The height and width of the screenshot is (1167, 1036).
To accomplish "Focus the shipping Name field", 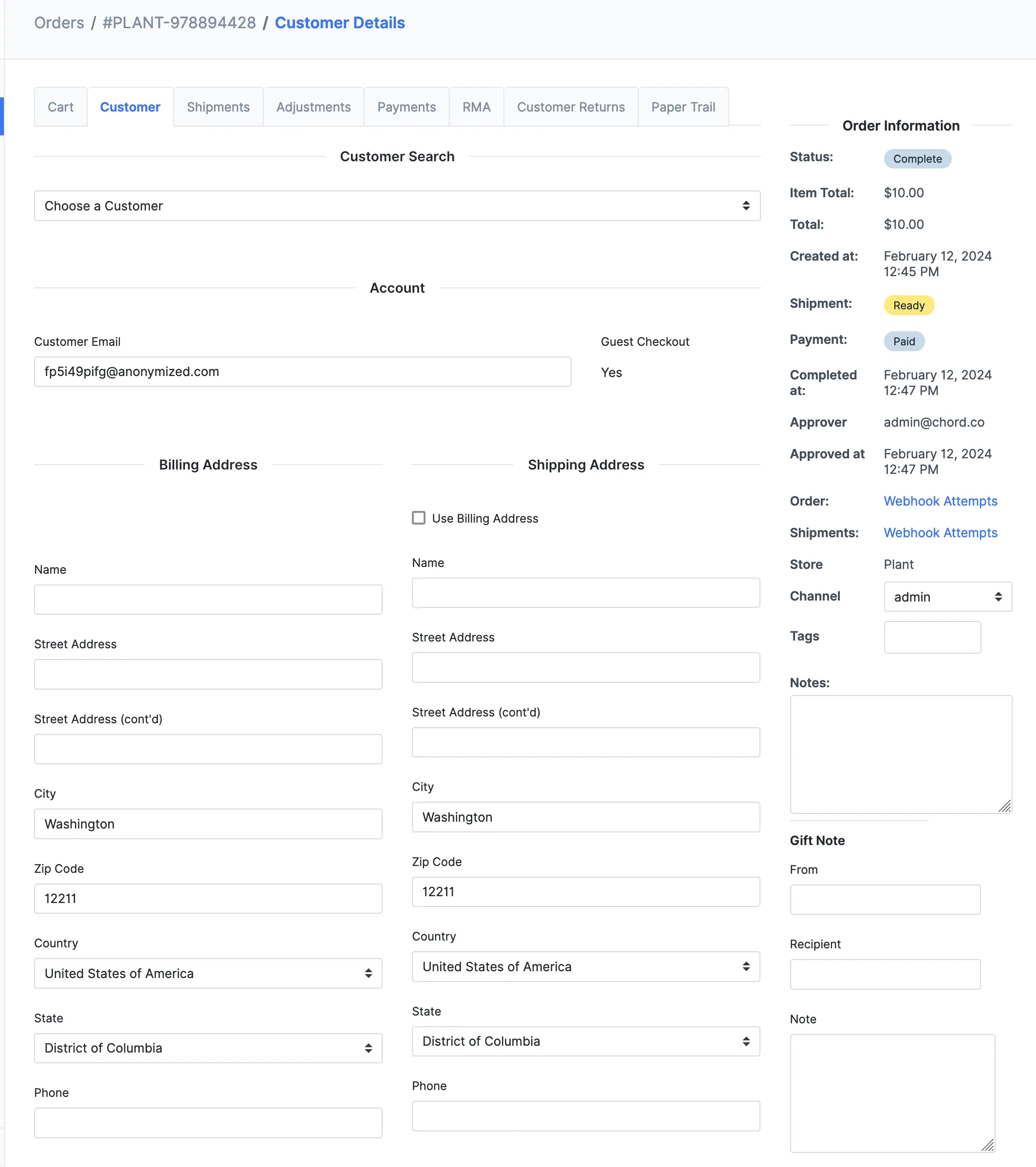I will (586, 593).
